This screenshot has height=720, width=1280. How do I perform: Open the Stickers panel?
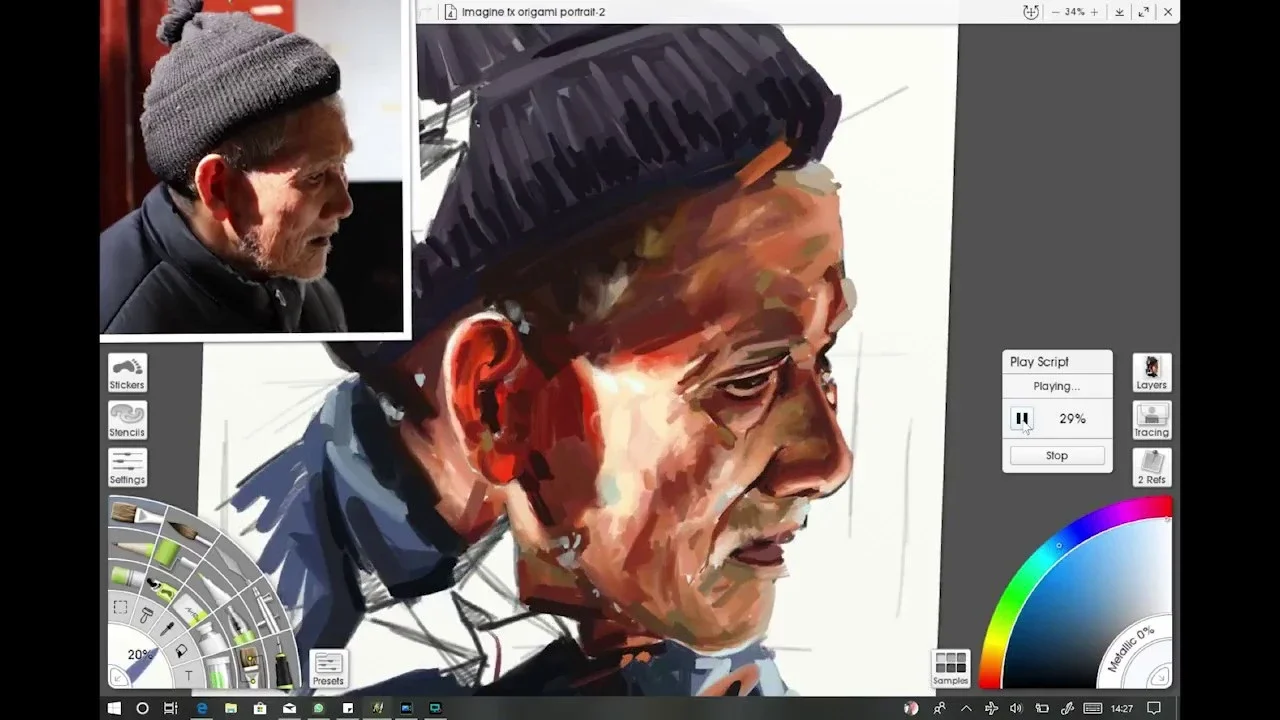(x=127, y=372)
